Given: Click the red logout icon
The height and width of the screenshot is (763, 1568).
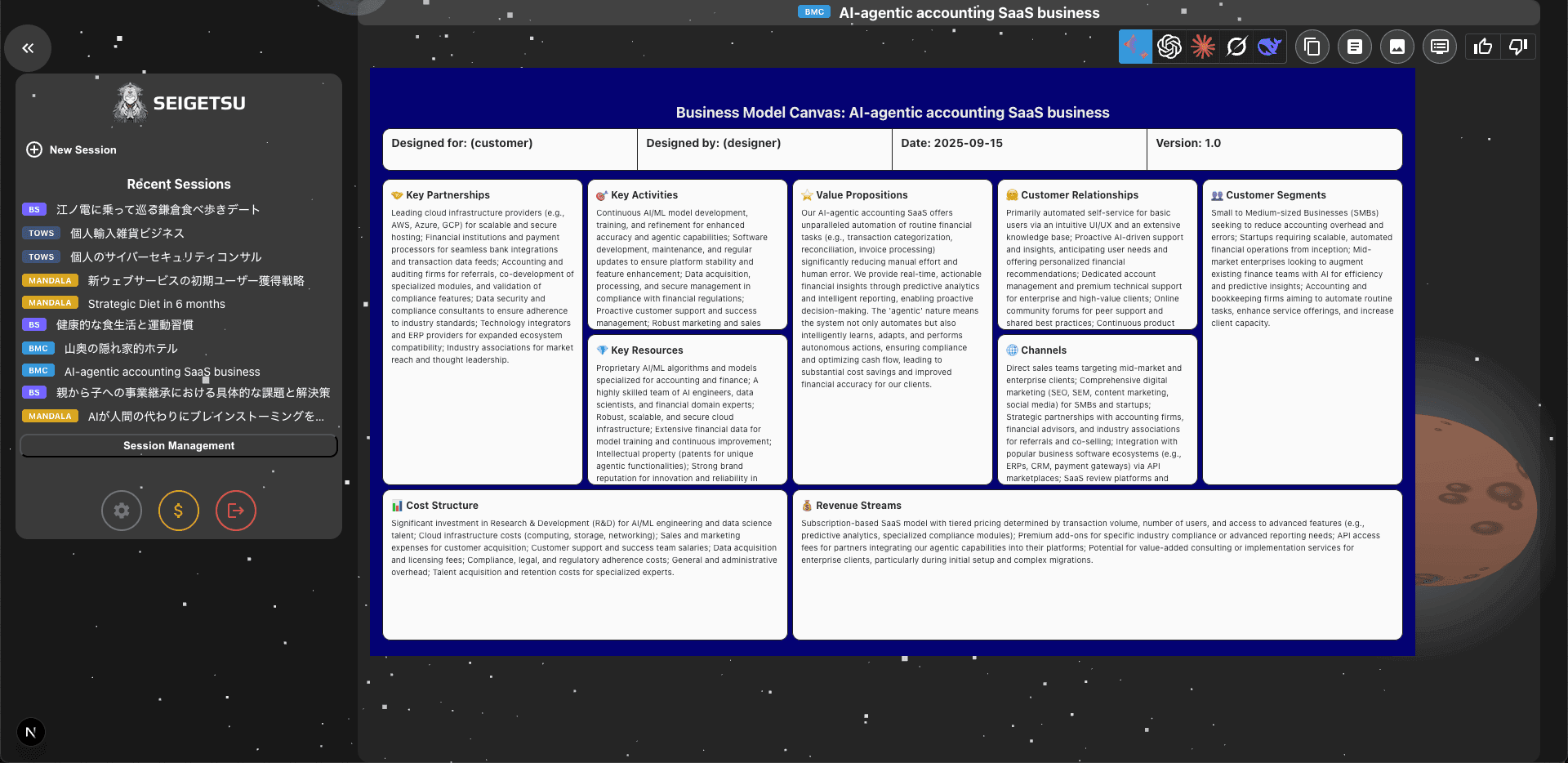Looking at the screenshot, I should [x=235, y=511].
